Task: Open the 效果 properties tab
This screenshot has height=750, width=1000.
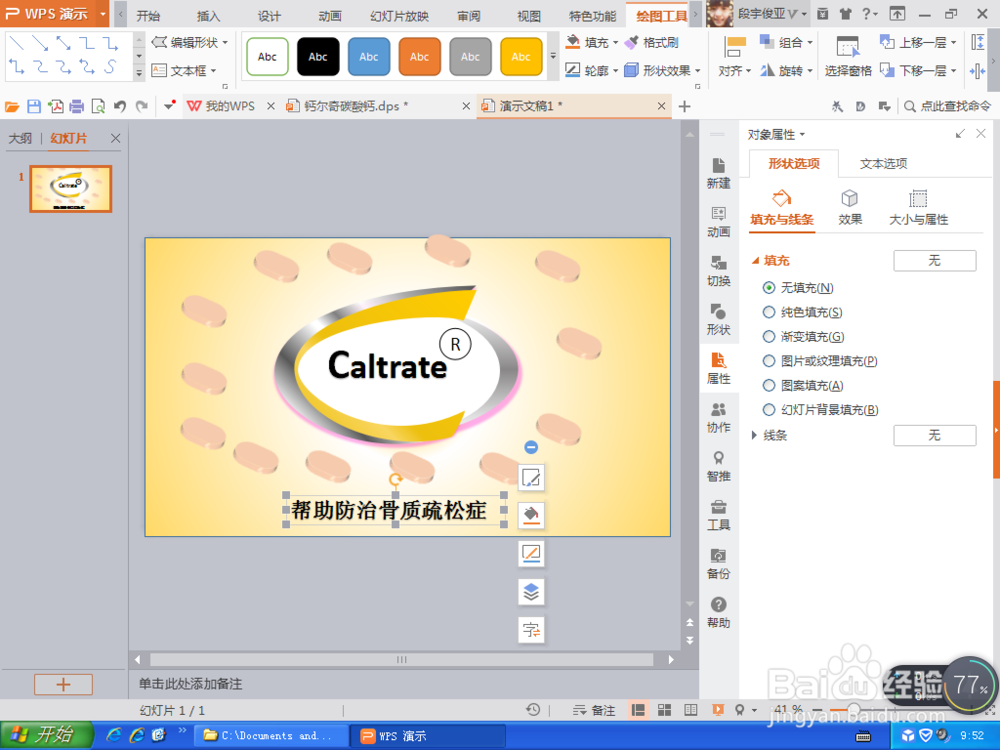Action: coord(849,207)
